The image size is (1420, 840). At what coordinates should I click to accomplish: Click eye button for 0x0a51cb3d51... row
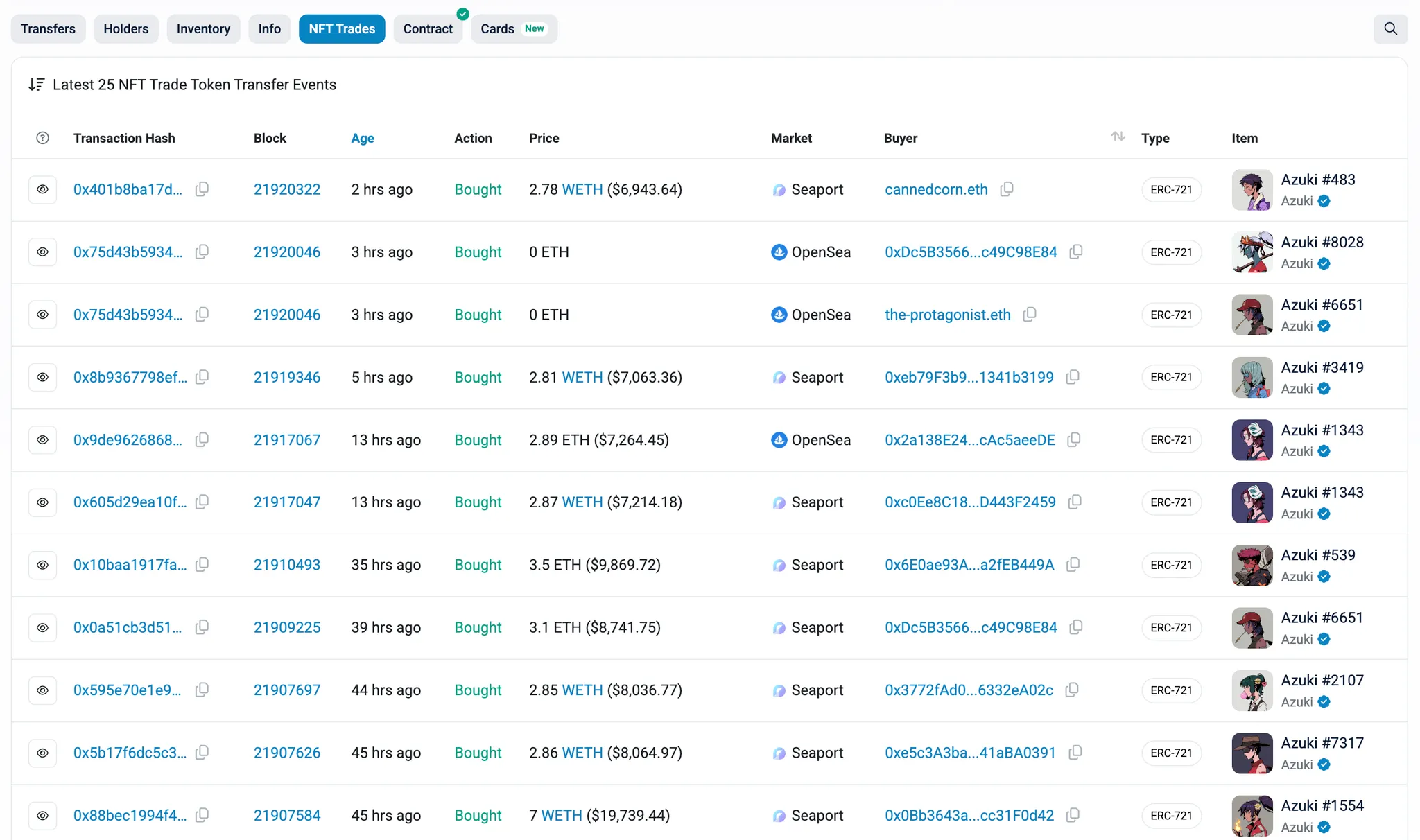pyautogui.click(x=42, y=627)
